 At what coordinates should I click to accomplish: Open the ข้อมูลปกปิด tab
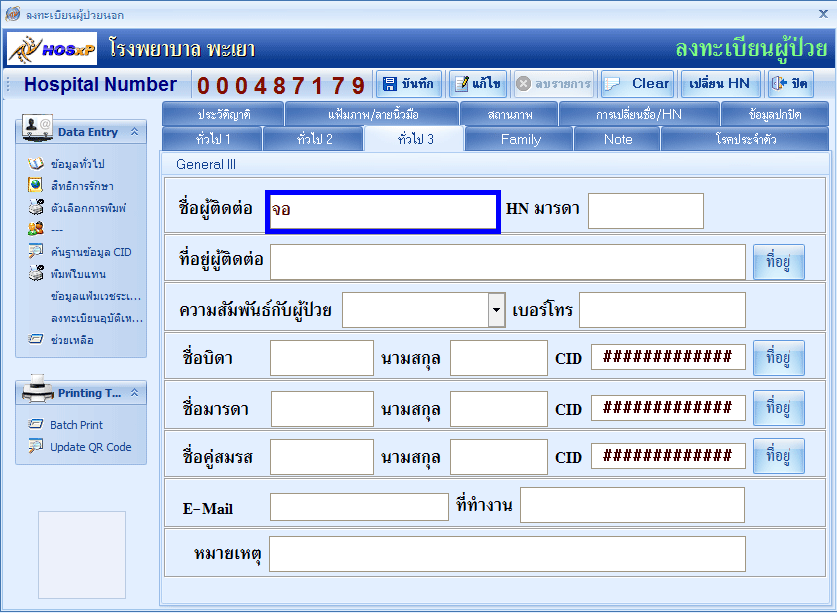(775, 114)
